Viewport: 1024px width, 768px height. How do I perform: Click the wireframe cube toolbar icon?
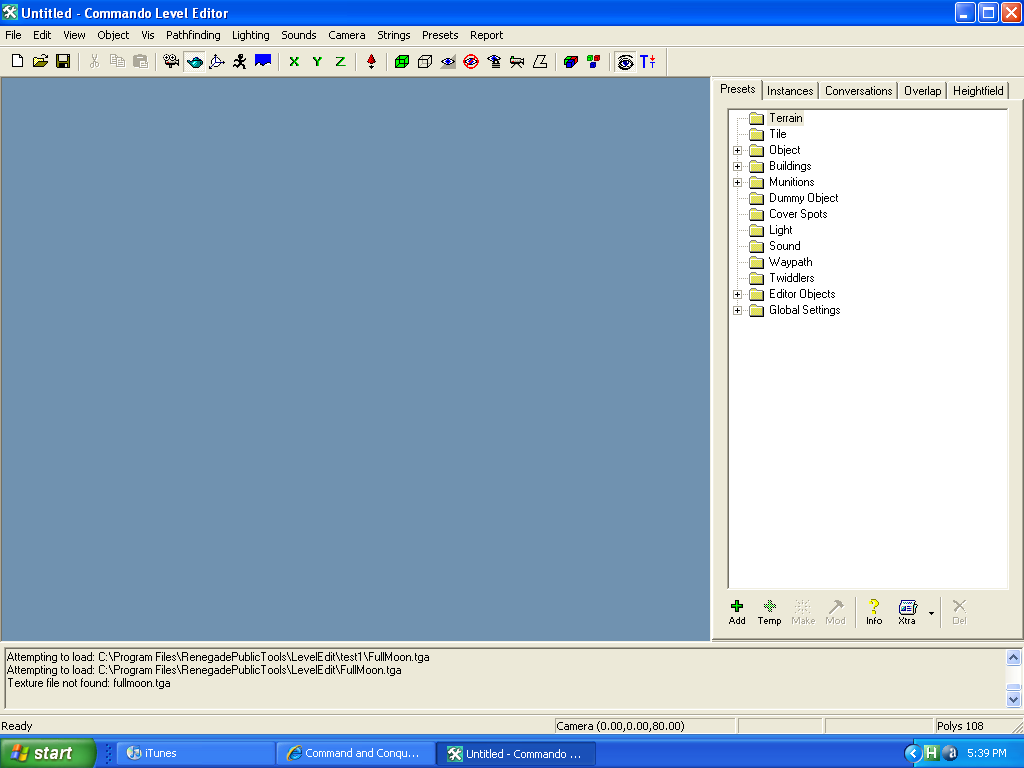(x=425, y=61)
